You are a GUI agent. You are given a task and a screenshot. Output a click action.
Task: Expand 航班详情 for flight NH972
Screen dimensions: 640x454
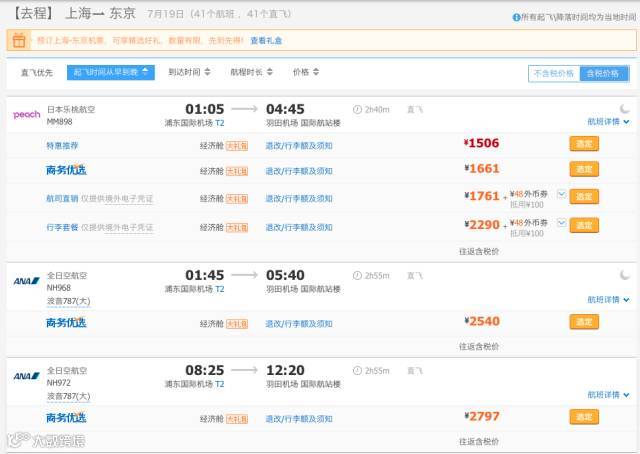tap(608, 395)
